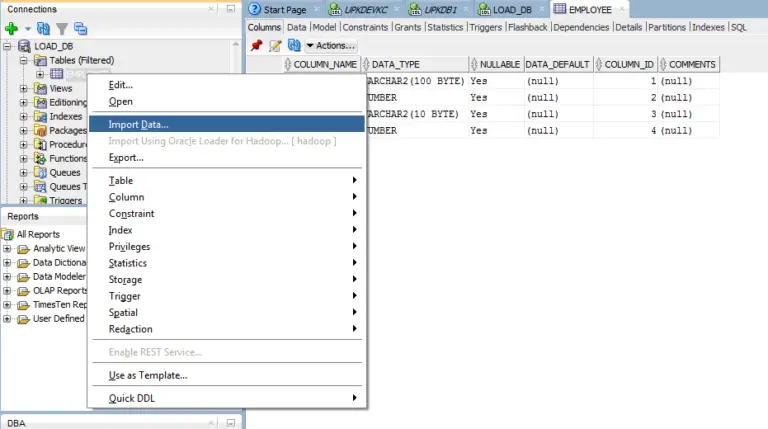The height and width of the screenshot is (429, 768).
Task: Open the Index submenu
Action: (x=227, y=230)
